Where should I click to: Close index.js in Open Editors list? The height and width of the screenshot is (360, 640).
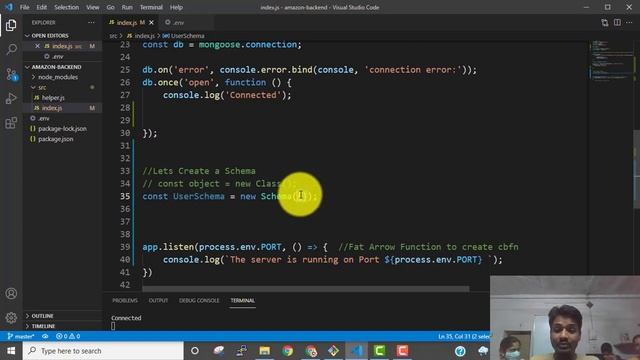tap(38, 46)
